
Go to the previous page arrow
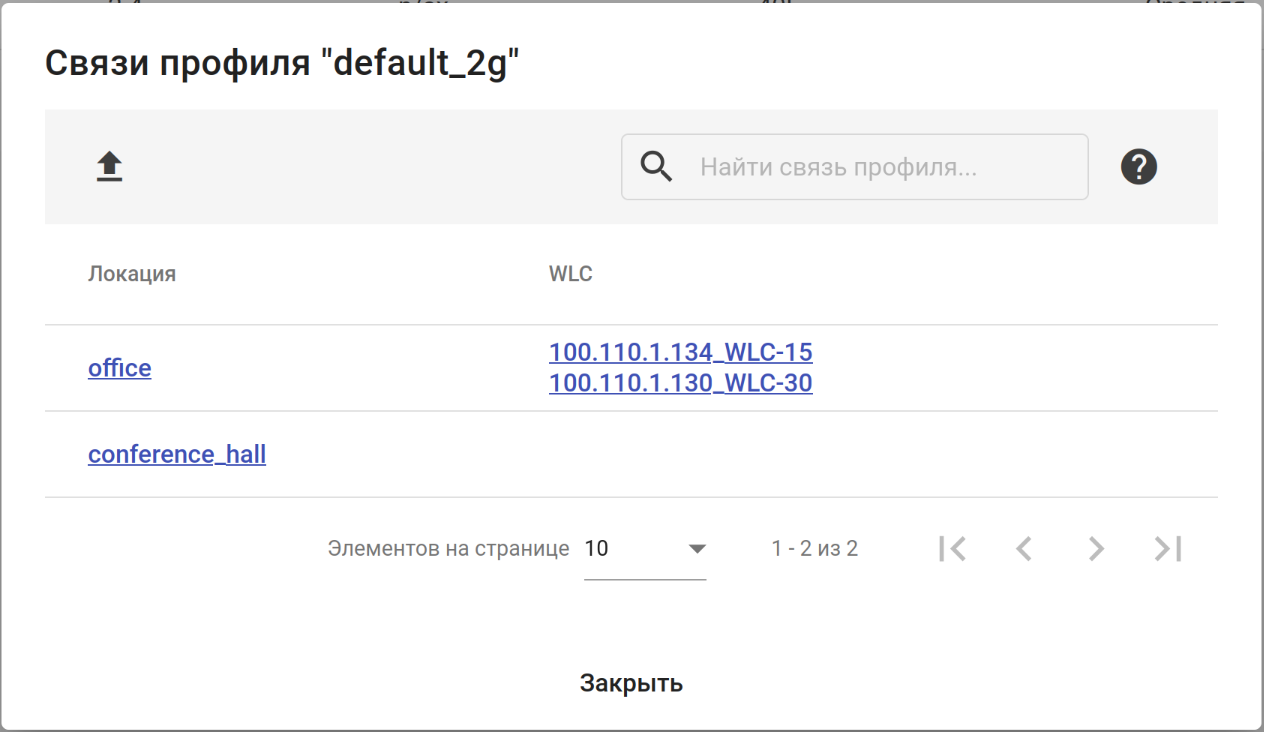tap(1023, 548)
